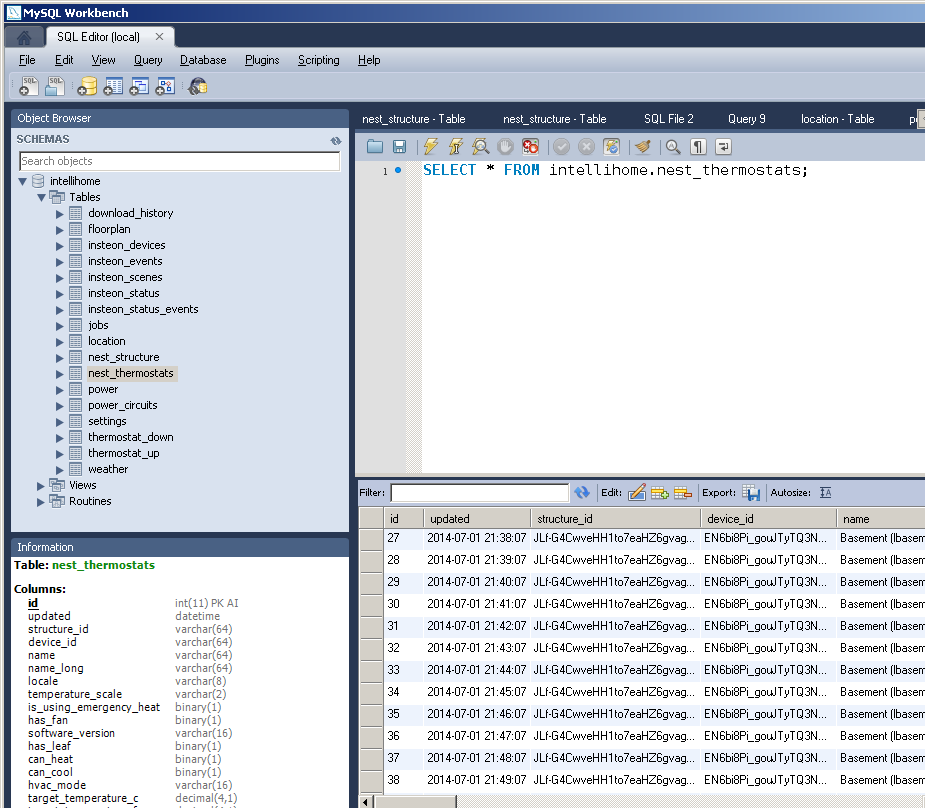Refresh the schemas list
This screenshot has height=808, width=925.
[336, 140]
